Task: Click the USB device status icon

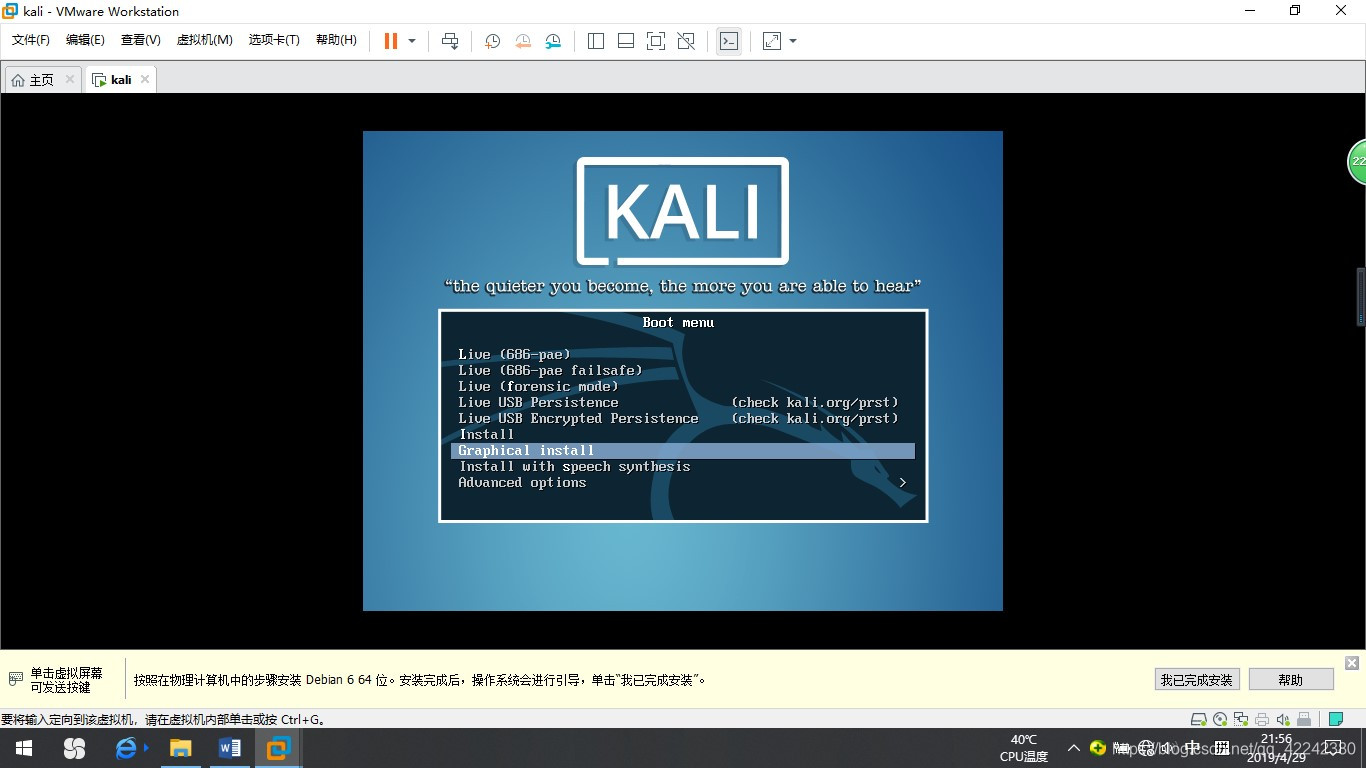Action: [1304, 719]
